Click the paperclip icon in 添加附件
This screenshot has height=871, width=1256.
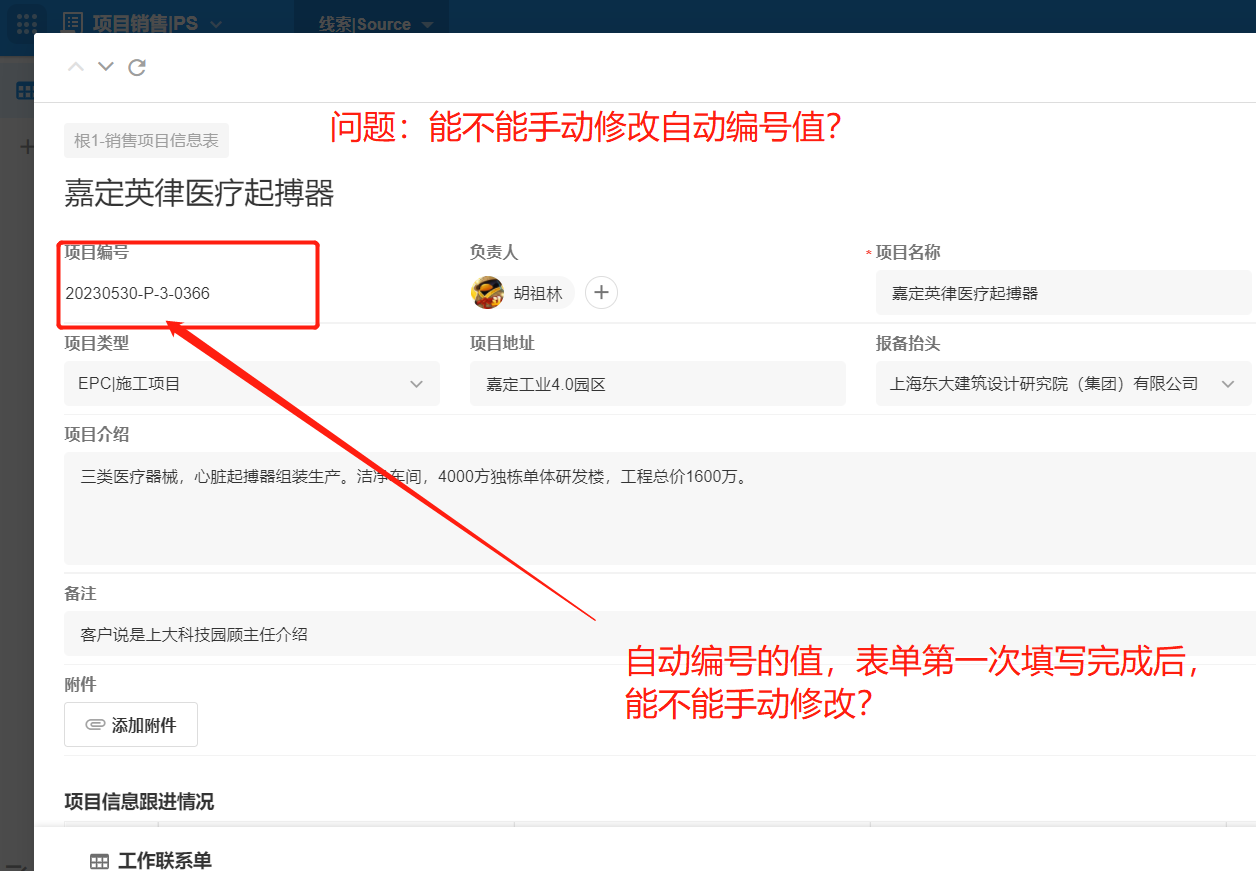tap(97, 724)
